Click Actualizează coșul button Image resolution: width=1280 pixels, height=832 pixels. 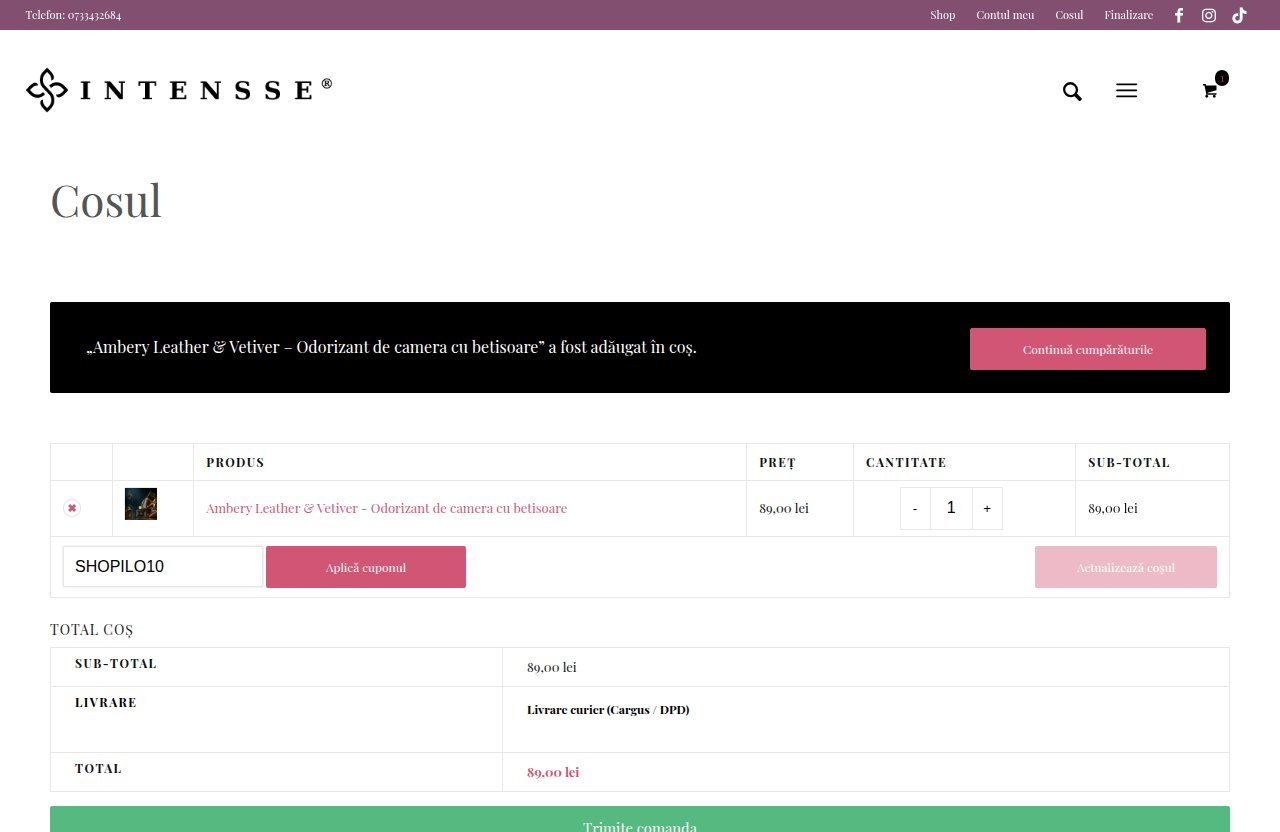(x=1126, y=567)
